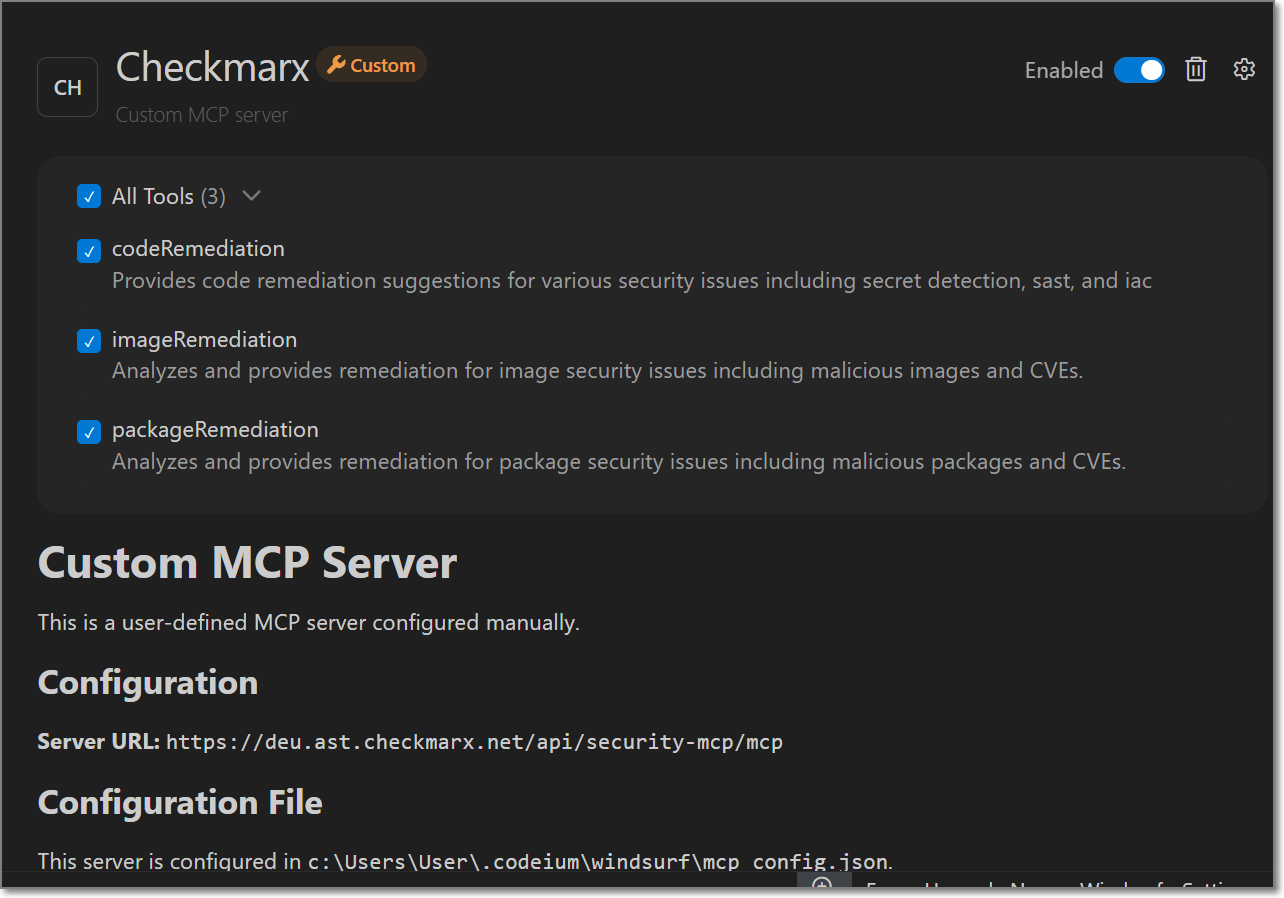Viewport: 1284px width, 898px height.
Task: Select the packageRemediation tool name
Action: (214, 429)
